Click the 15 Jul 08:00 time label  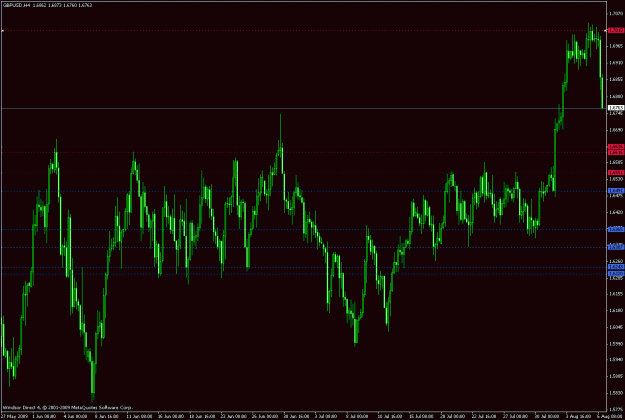(x=421, y=416)
